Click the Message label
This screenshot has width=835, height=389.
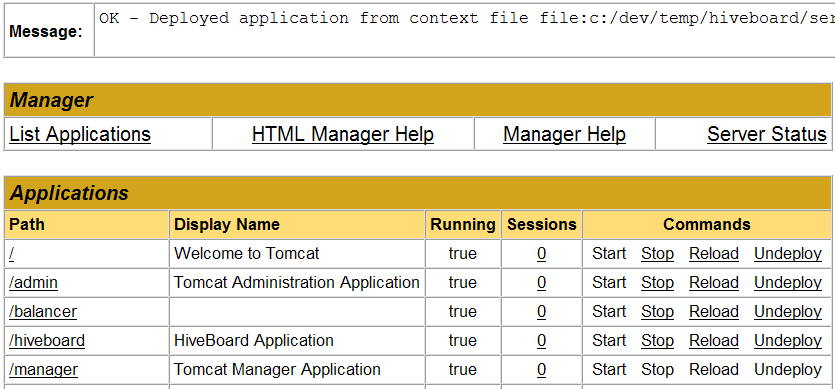tap(46, 32)
